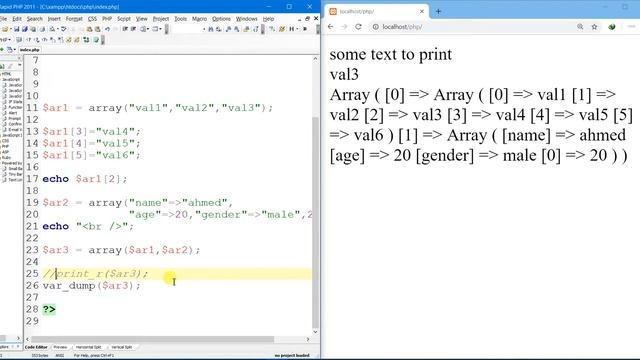Open the Search menu
This screenshot has width=640, height=360.
point(35,19)
